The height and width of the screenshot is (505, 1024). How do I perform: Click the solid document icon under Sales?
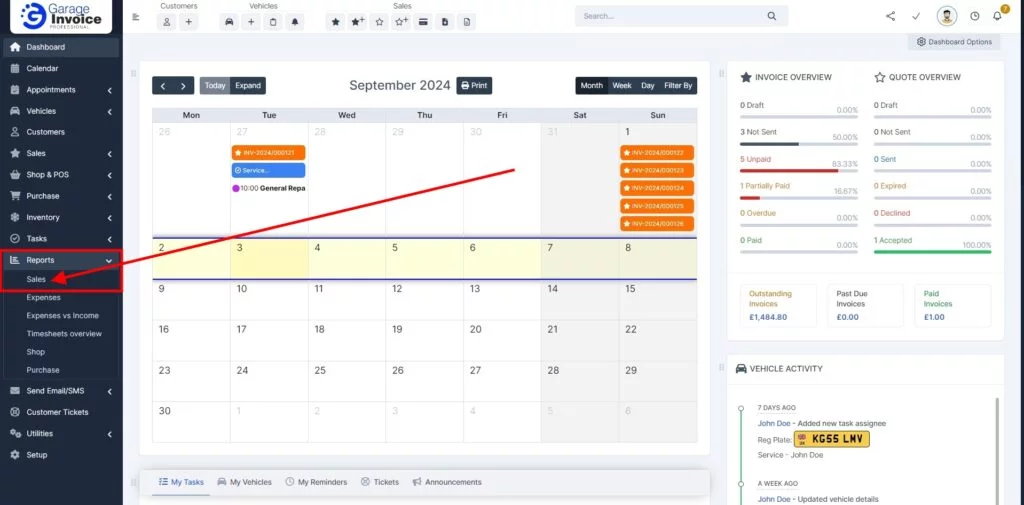(x=445, y=22)
